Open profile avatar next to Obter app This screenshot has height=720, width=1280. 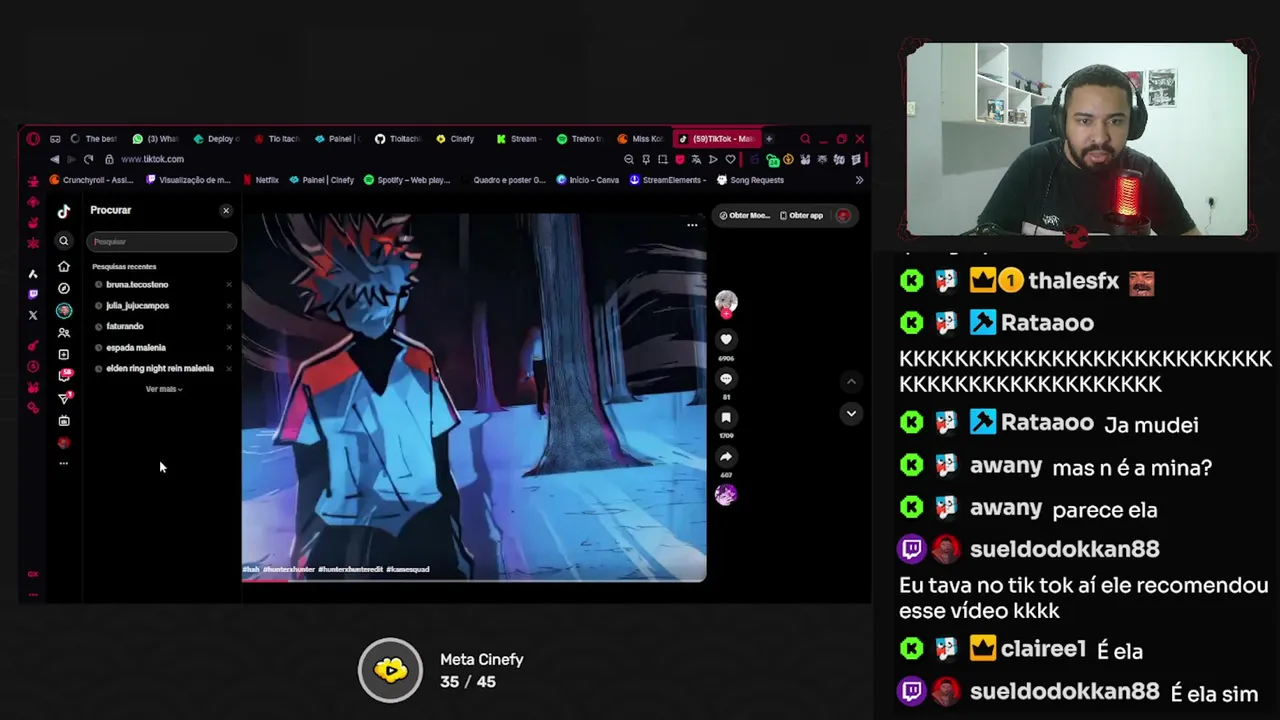pos(843,215)
